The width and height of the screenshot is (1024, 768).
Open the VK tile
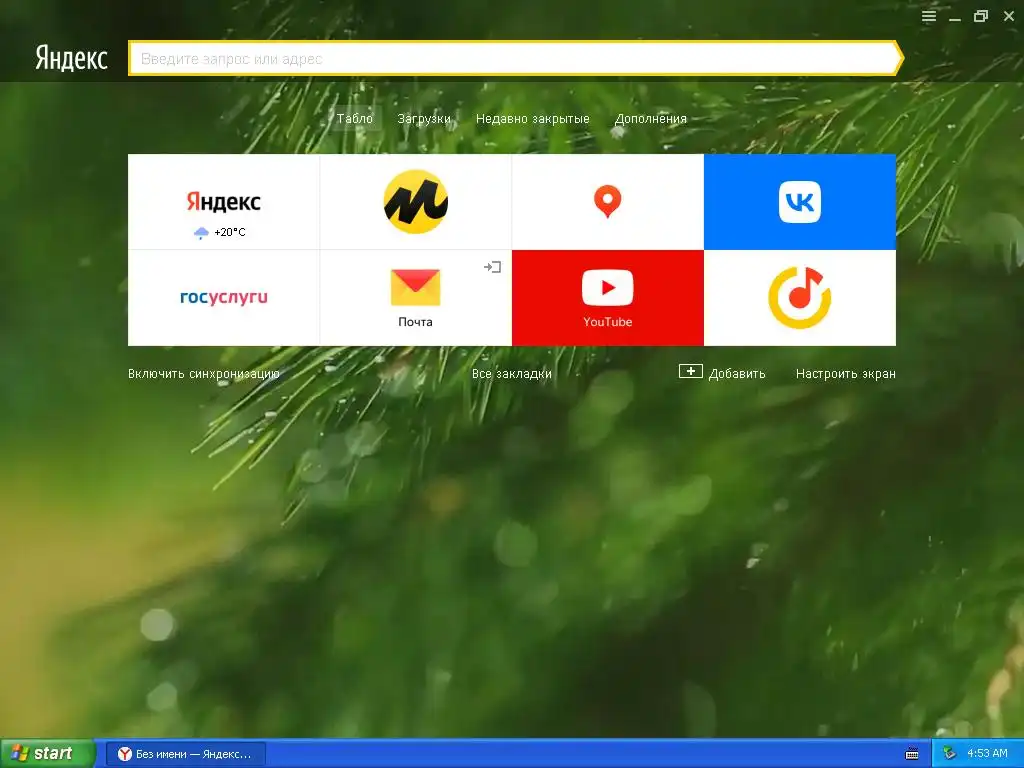point(800,202)
